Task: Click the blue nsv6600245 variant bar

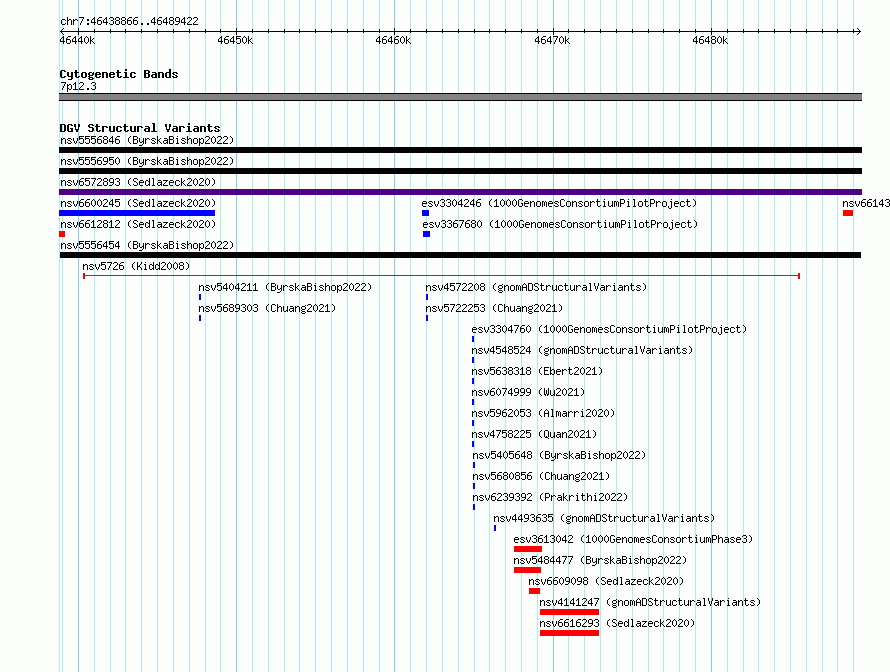Action: [137, 213]
